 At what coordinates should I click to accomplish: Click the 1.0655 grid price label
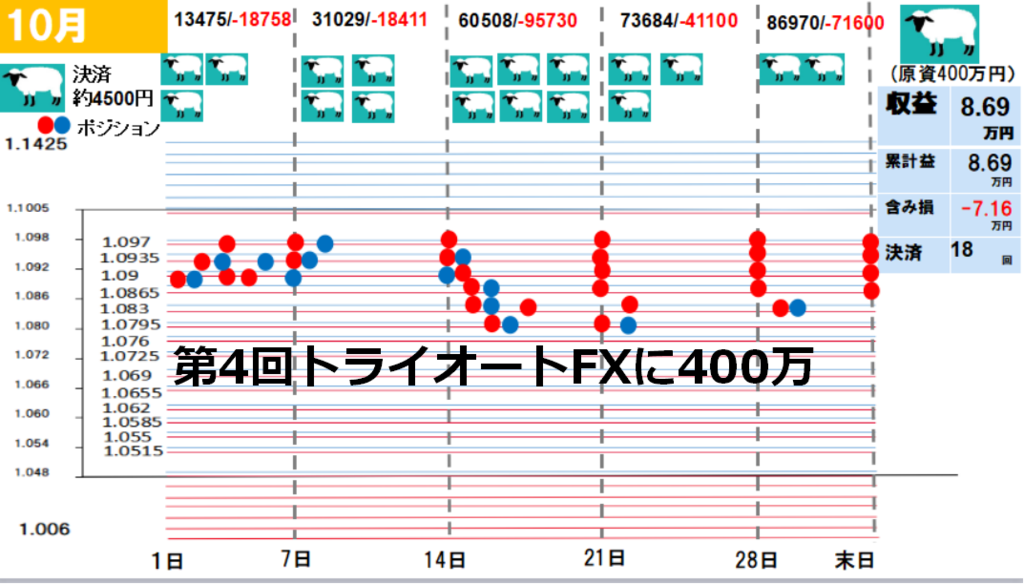pyautogui.click(x=132, y=393)
